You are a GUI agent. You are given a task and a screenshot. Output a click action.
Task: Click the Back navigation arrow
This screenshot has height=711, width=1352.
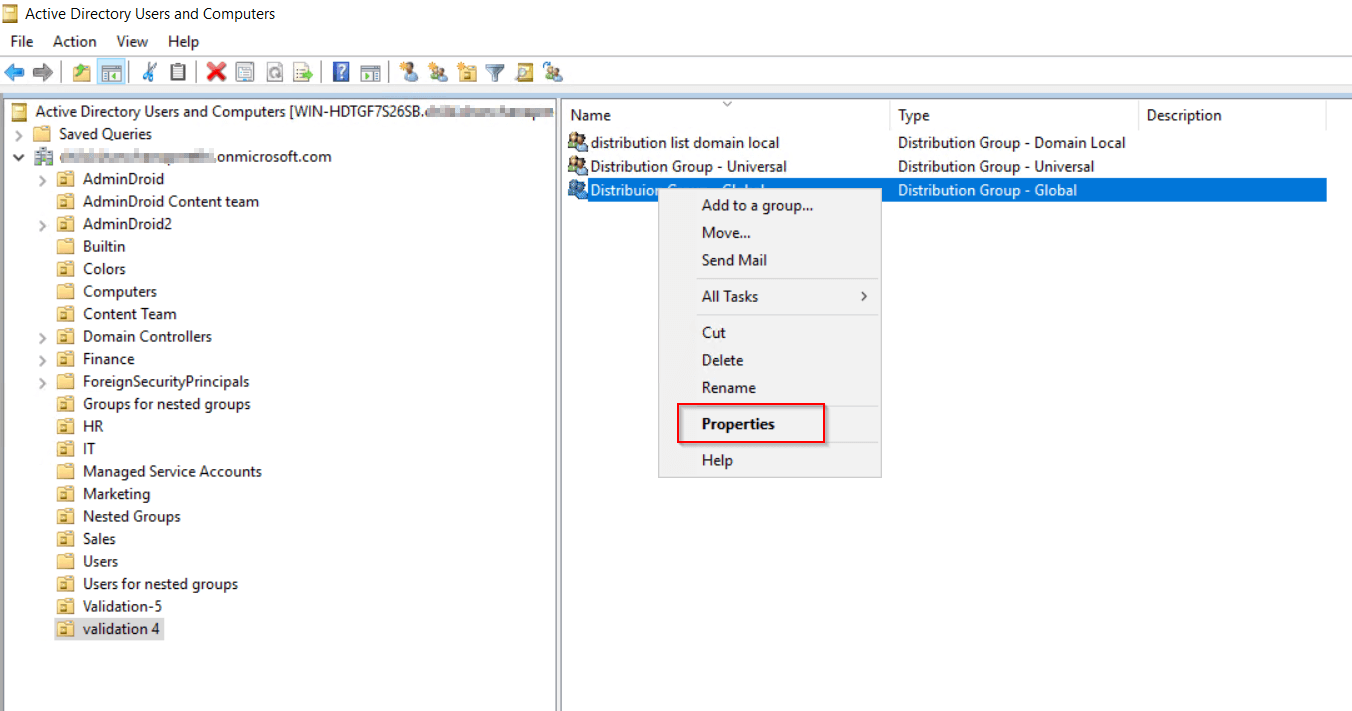[x=13, y=72]
